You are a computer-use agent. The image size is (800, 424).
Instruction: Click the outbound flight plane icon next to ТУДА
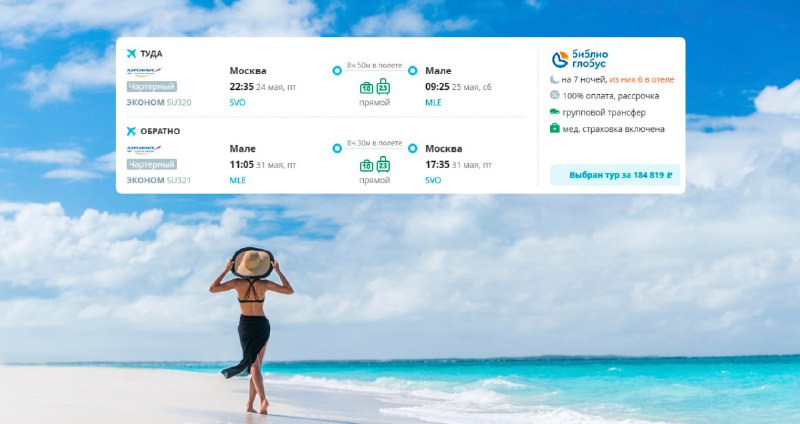tap(131, 54)
